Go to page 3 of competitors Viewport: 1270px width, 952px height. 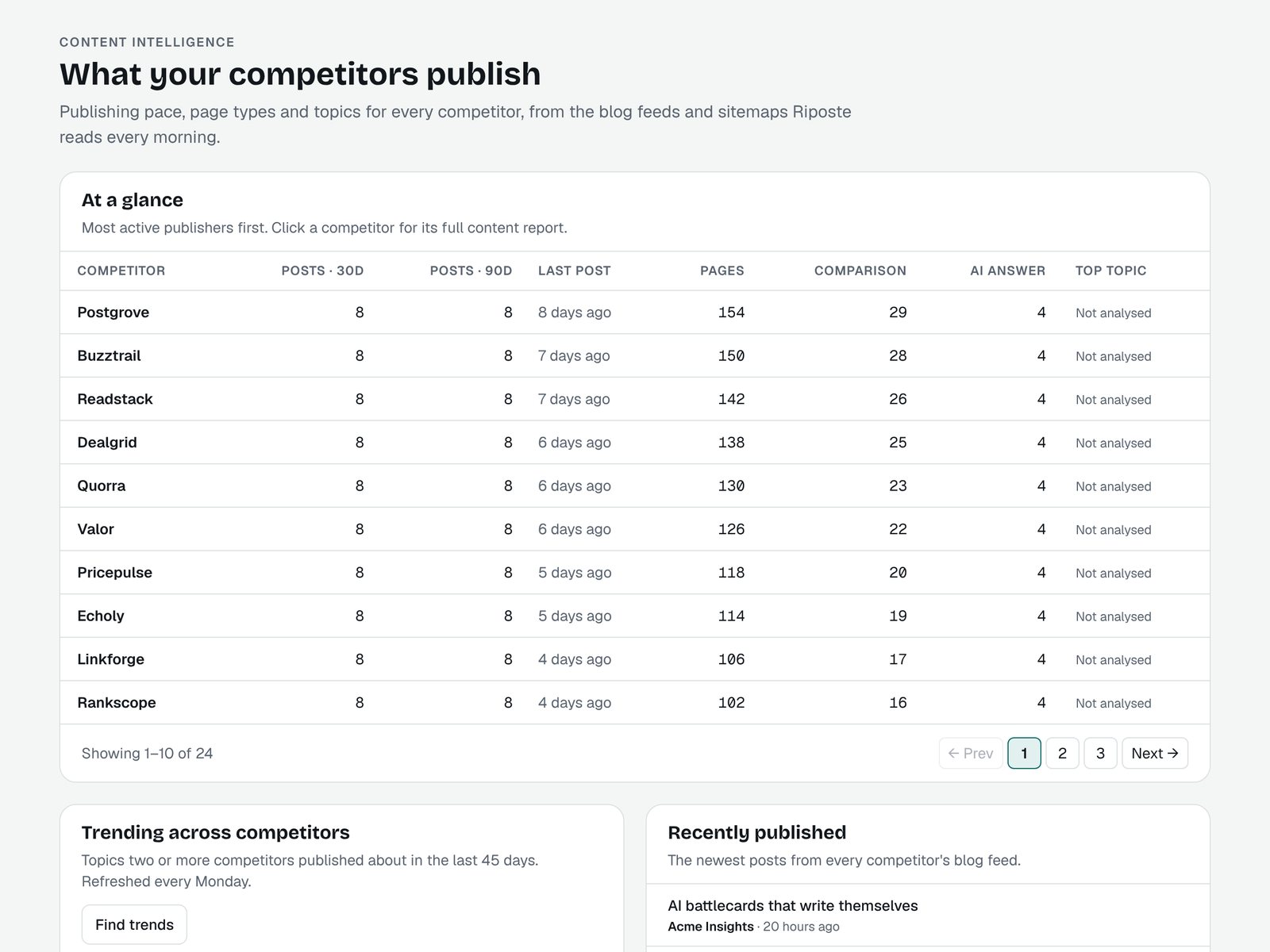[1100, 753]
